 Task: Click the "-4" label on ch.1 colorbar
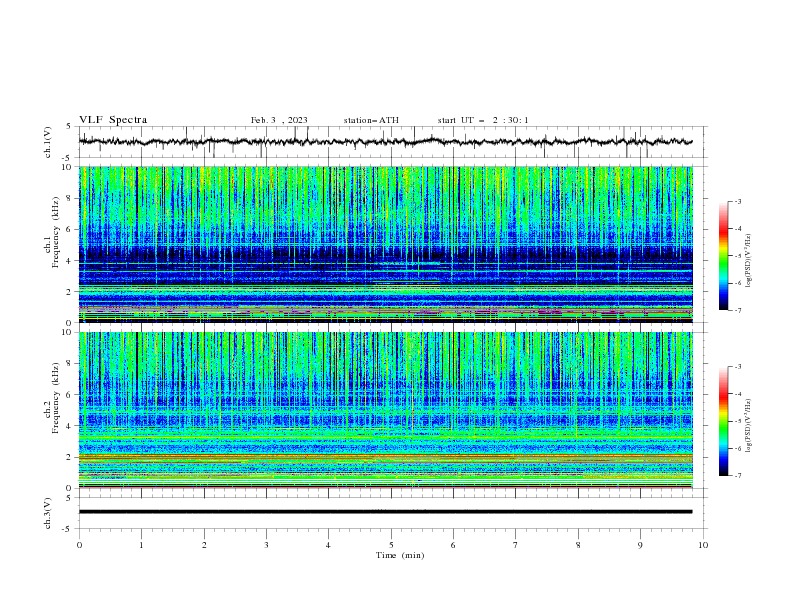tap(738, 229)
